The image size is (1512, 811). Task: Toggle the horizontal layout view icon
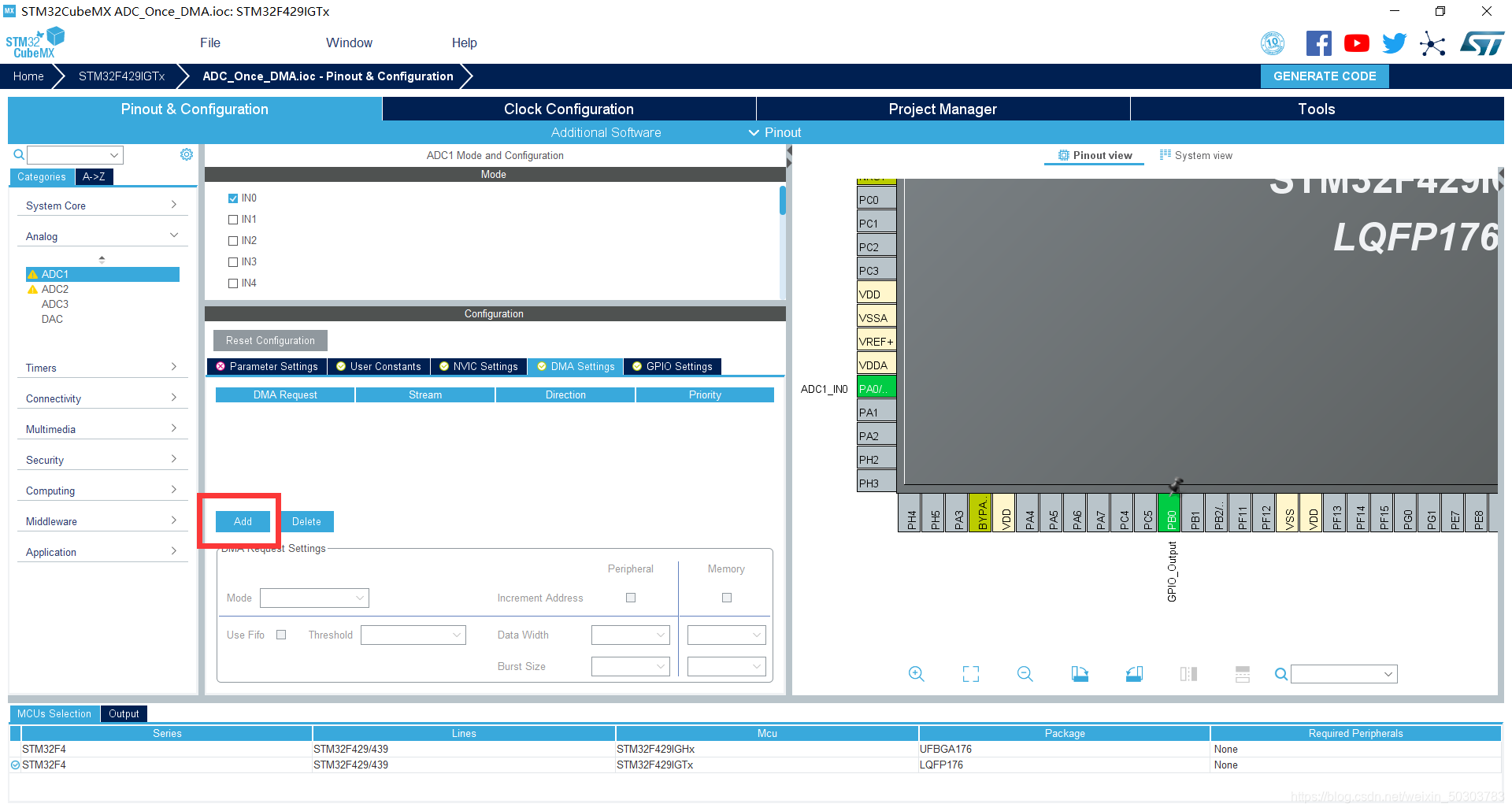pyautogui.click(x=1243, y=674)
